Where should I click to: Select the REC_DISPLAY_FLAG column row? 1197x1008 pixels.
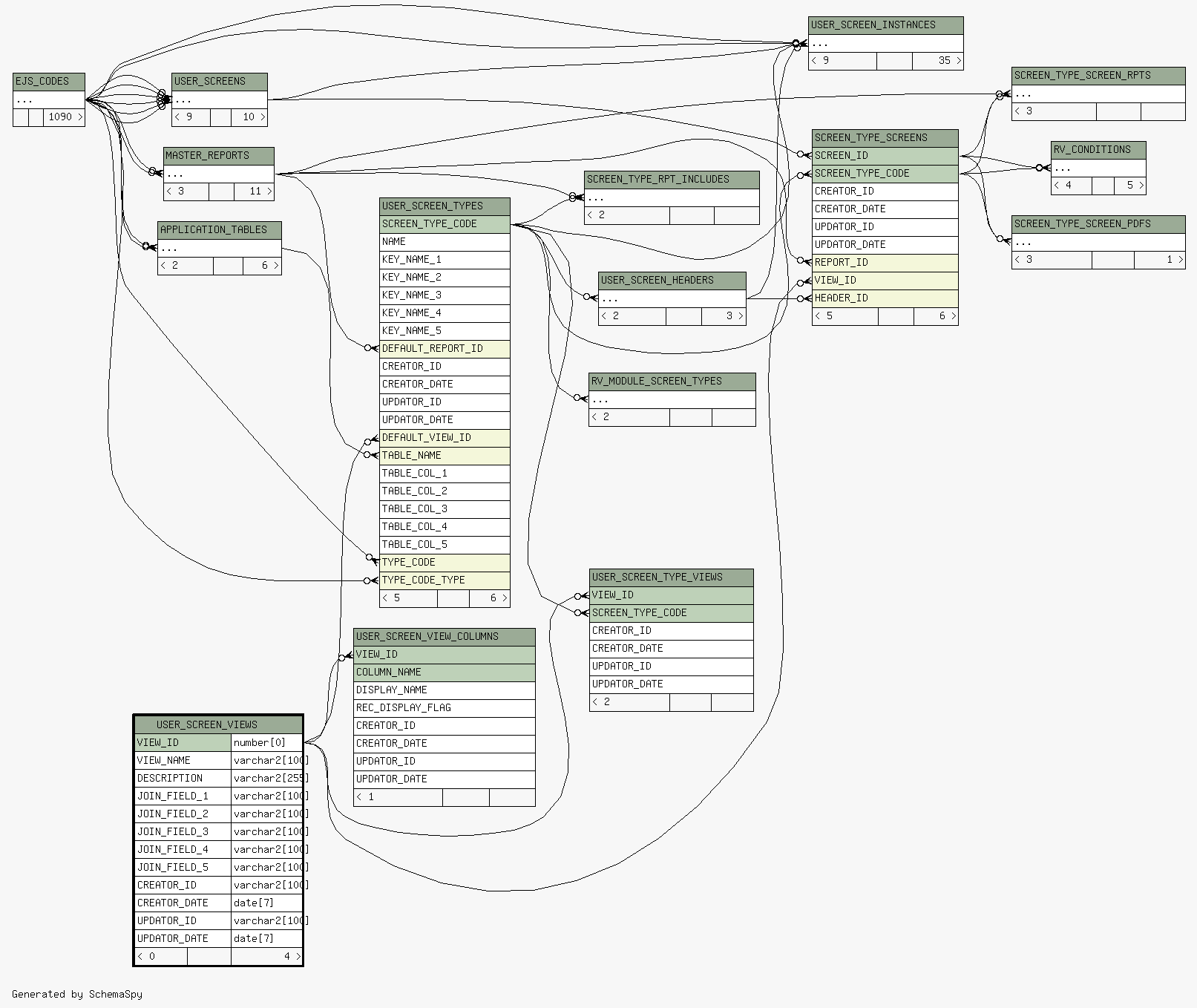[445, 708]
